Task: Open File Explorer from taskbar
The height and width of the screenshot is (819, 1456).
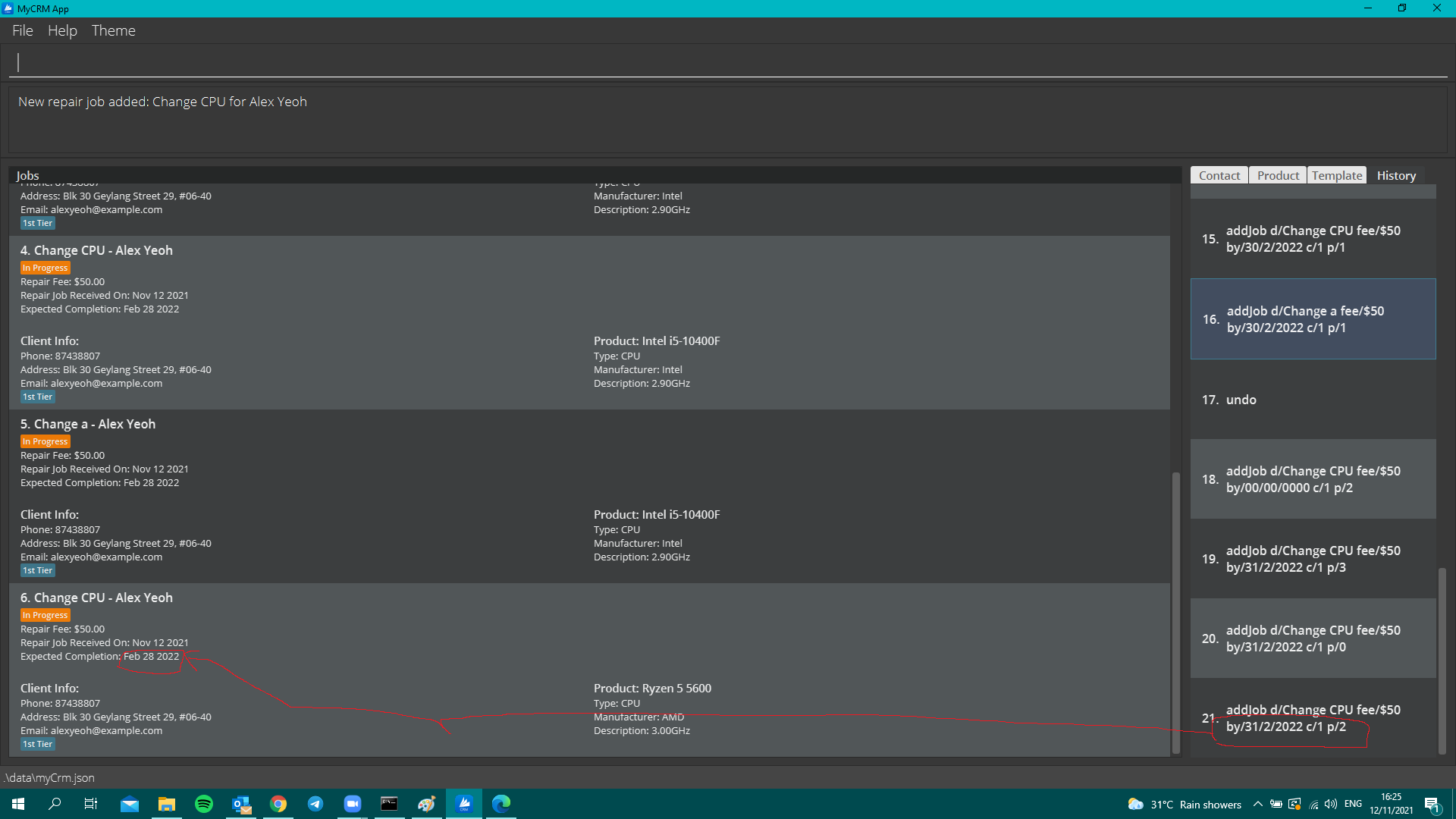Action: [x=167, y=804]
